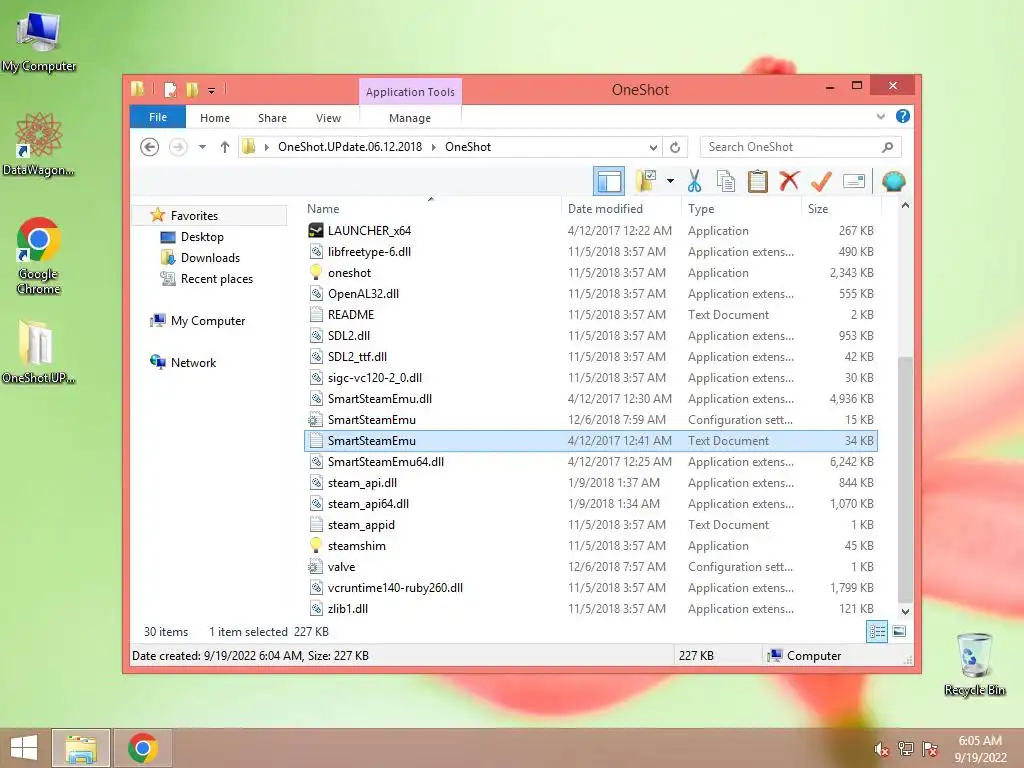
Task: Switch to the Details view button
Action: [x=876, y=631]
